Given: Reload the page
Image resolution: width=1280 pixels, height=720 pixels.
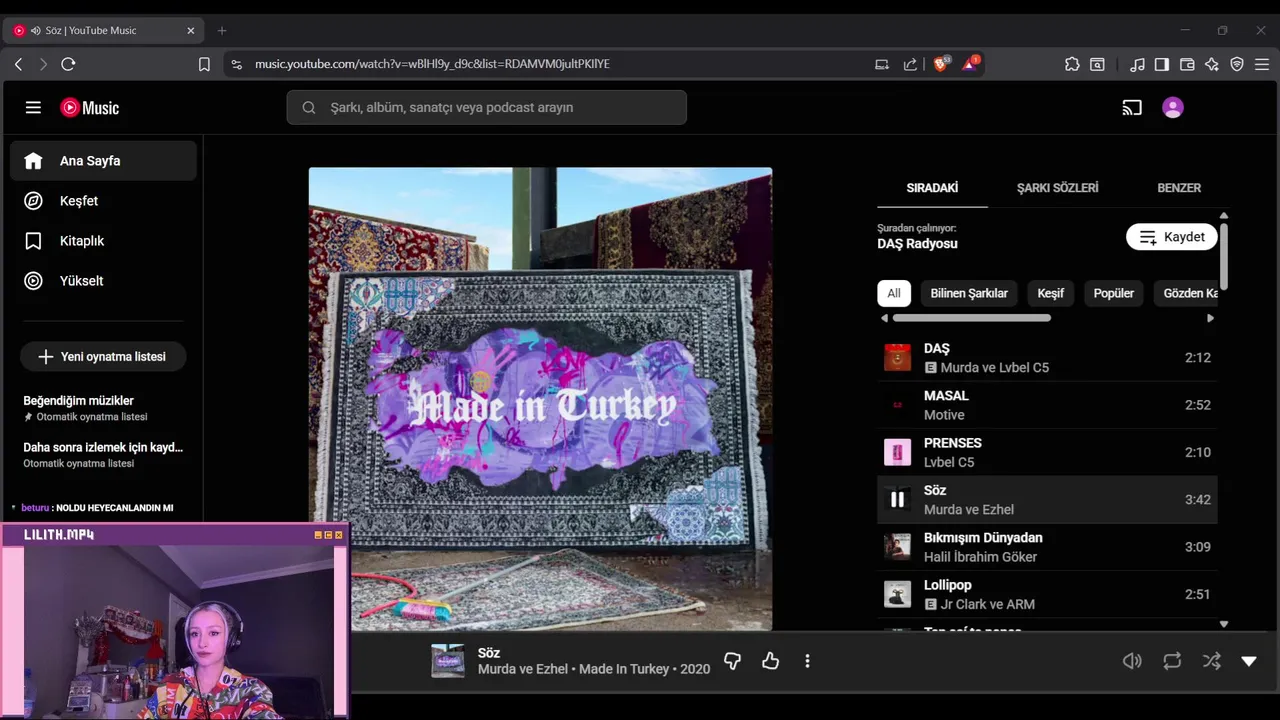Looking at the screenshot, I should pyautogui.click(x=68, y=64).
